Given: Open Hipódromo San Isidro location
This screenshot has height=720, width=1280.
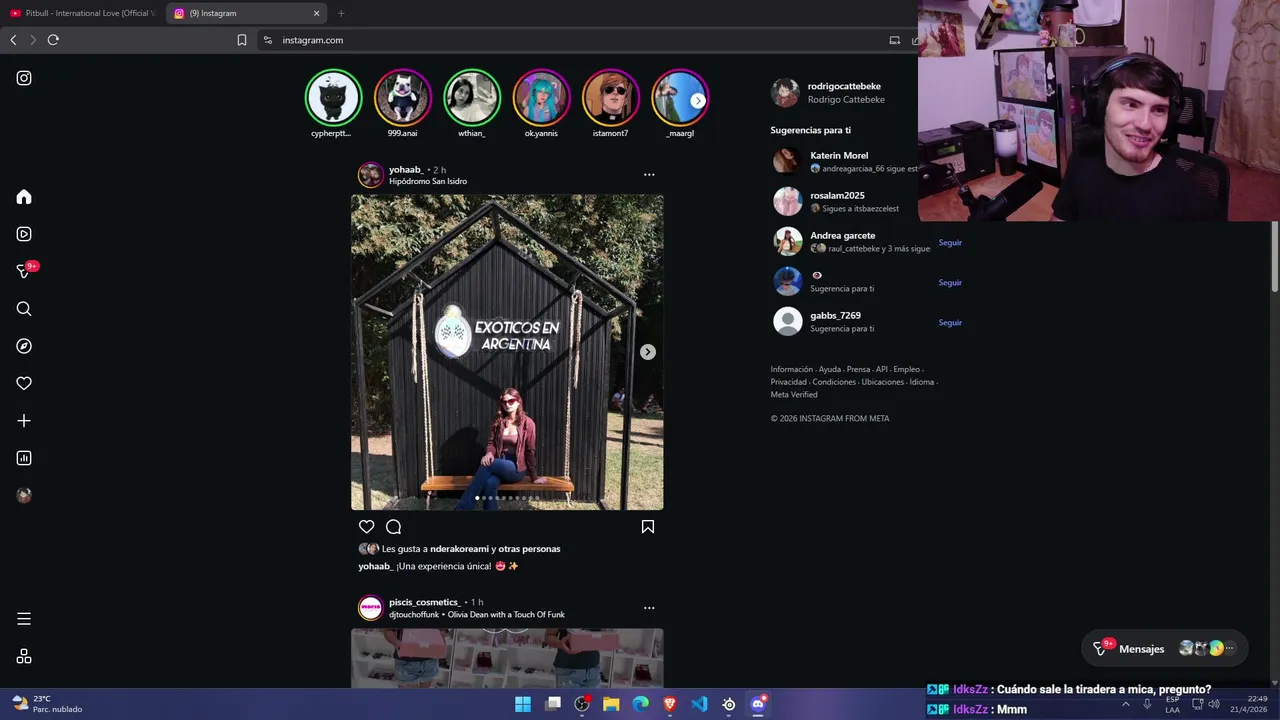Looking at the screenshot, I should (428, 182).
